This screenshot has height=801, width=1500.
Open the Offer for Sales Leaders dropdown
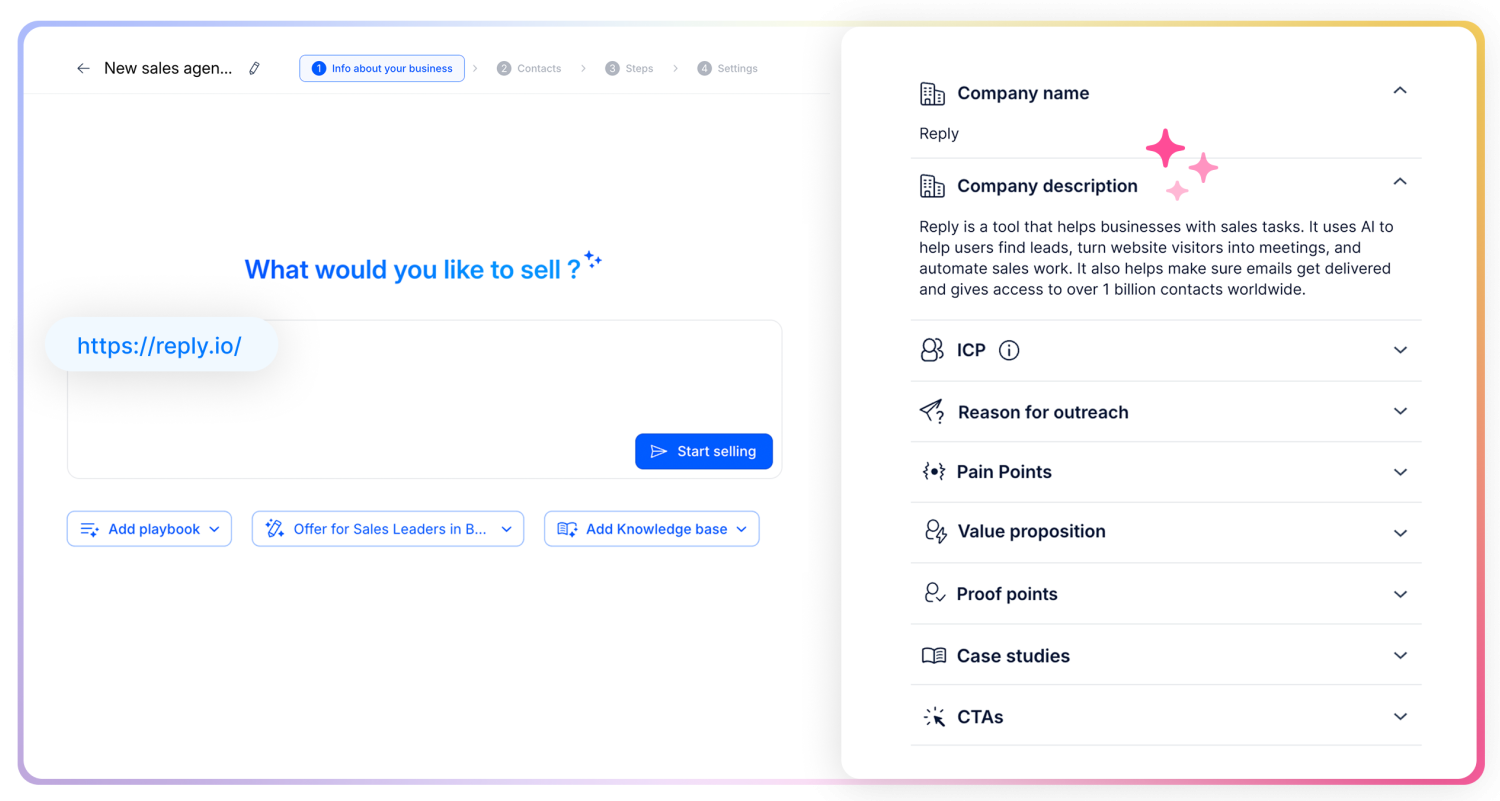388,529
